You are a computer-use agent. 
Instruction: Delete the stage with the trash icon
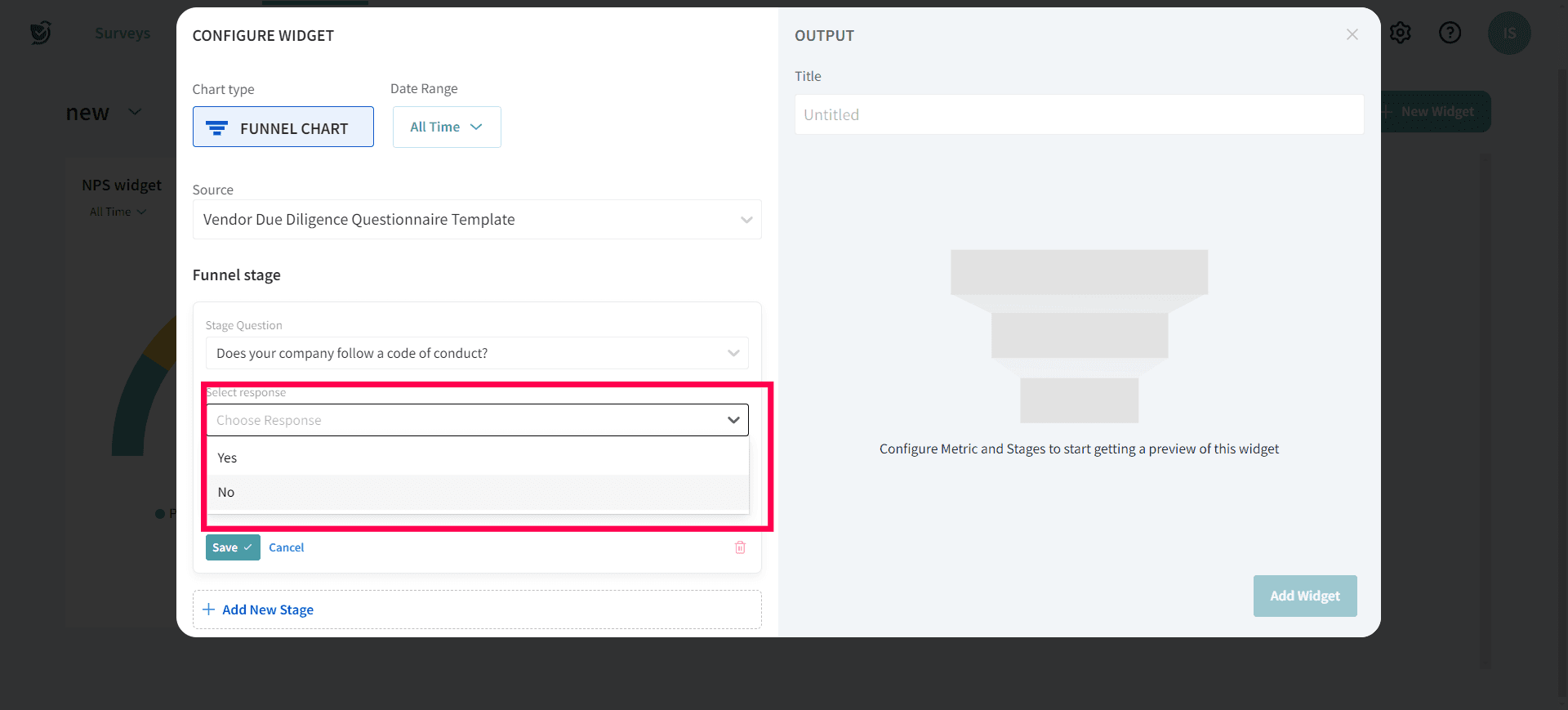tap(740, 547)
